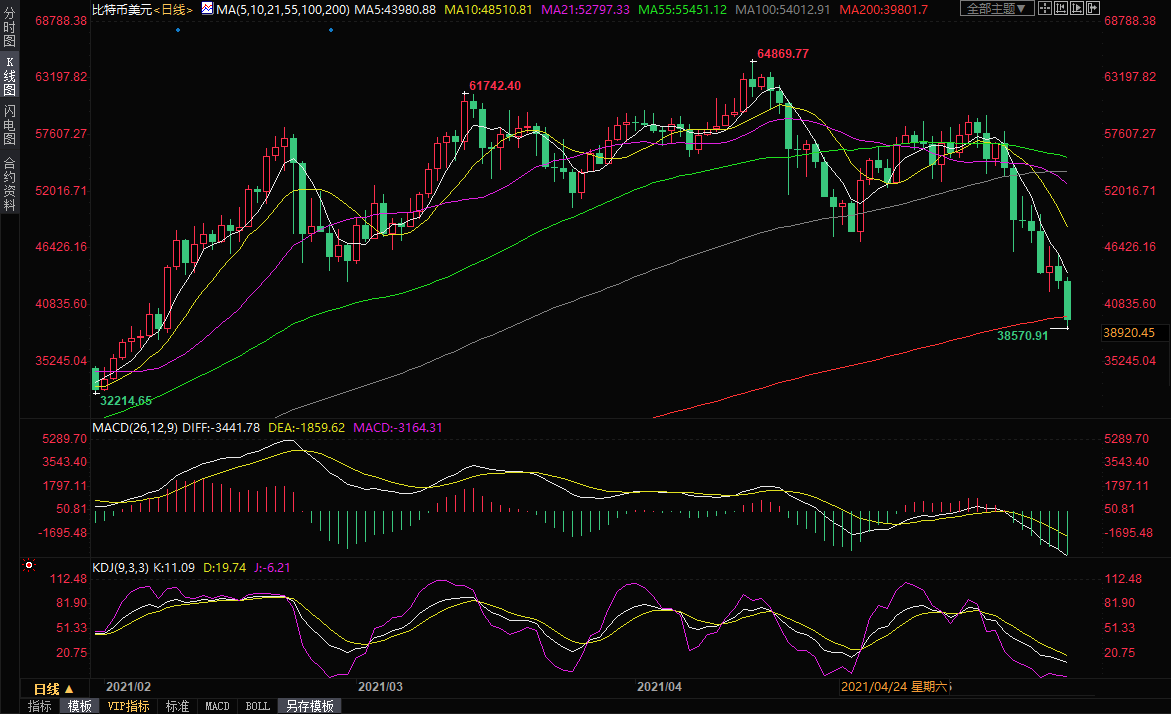Viewport: 1171px width, 714px height.
Task: Open the 全部主题 theme dropdown
Action: (997, 8)
